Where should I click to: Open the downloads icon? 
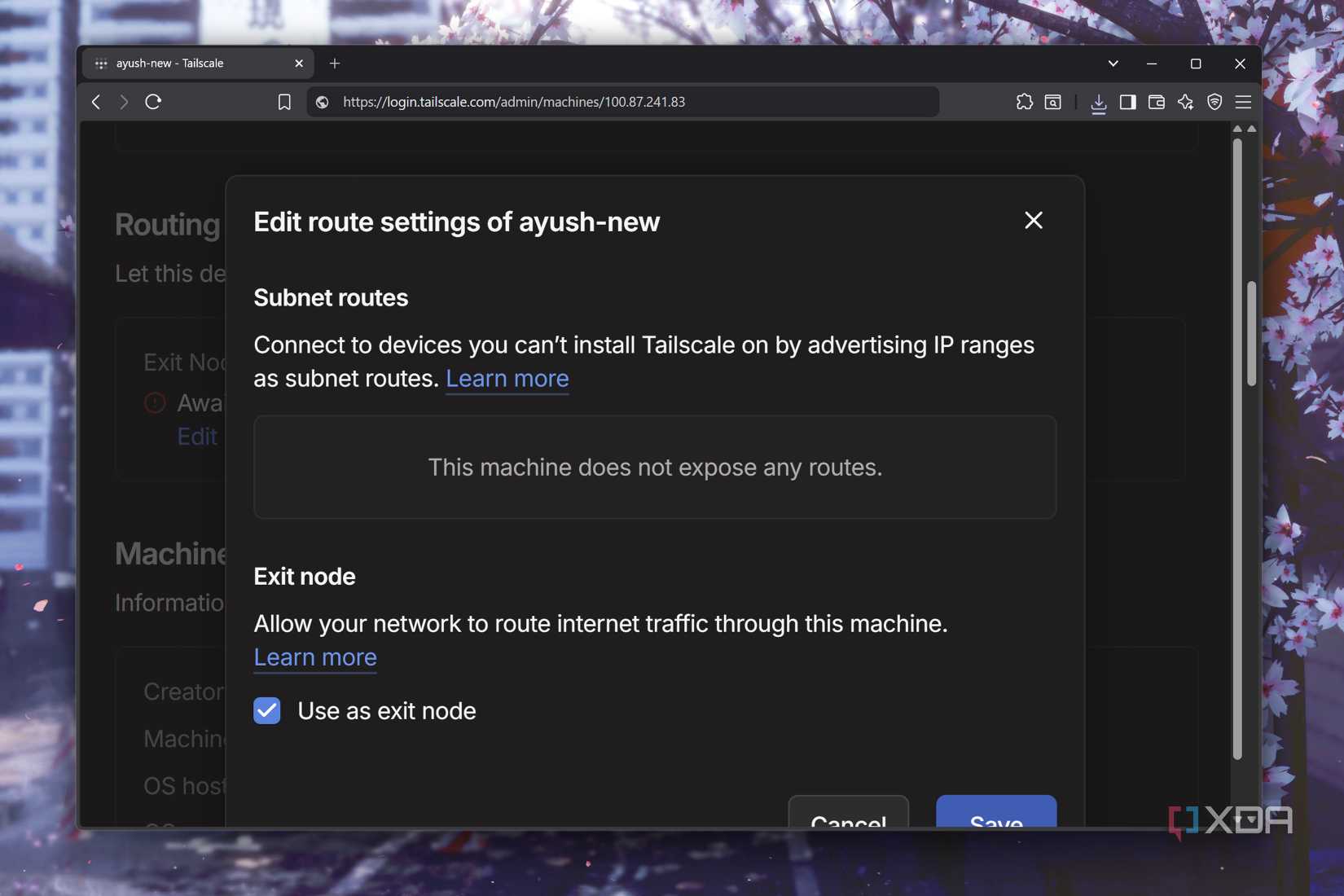1099,103
